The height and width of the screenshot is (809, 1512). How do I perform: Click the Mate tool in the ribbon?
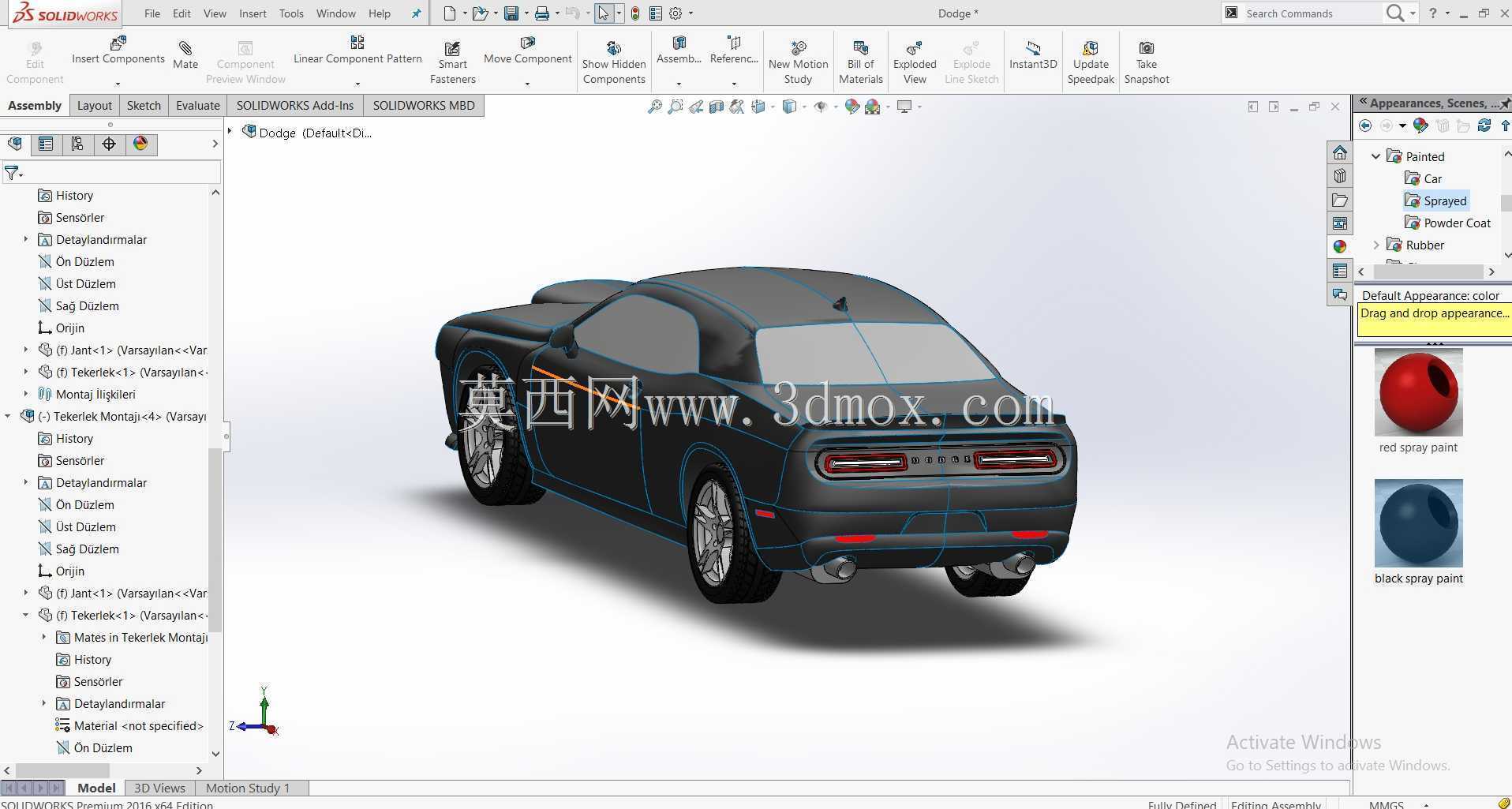click(x=185, y=55)
